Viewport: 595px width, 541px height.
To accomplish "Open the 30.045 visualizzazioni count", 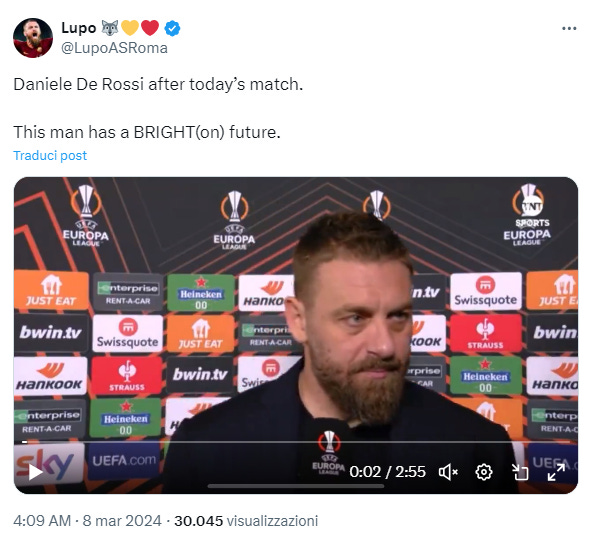I will (246, 521).
